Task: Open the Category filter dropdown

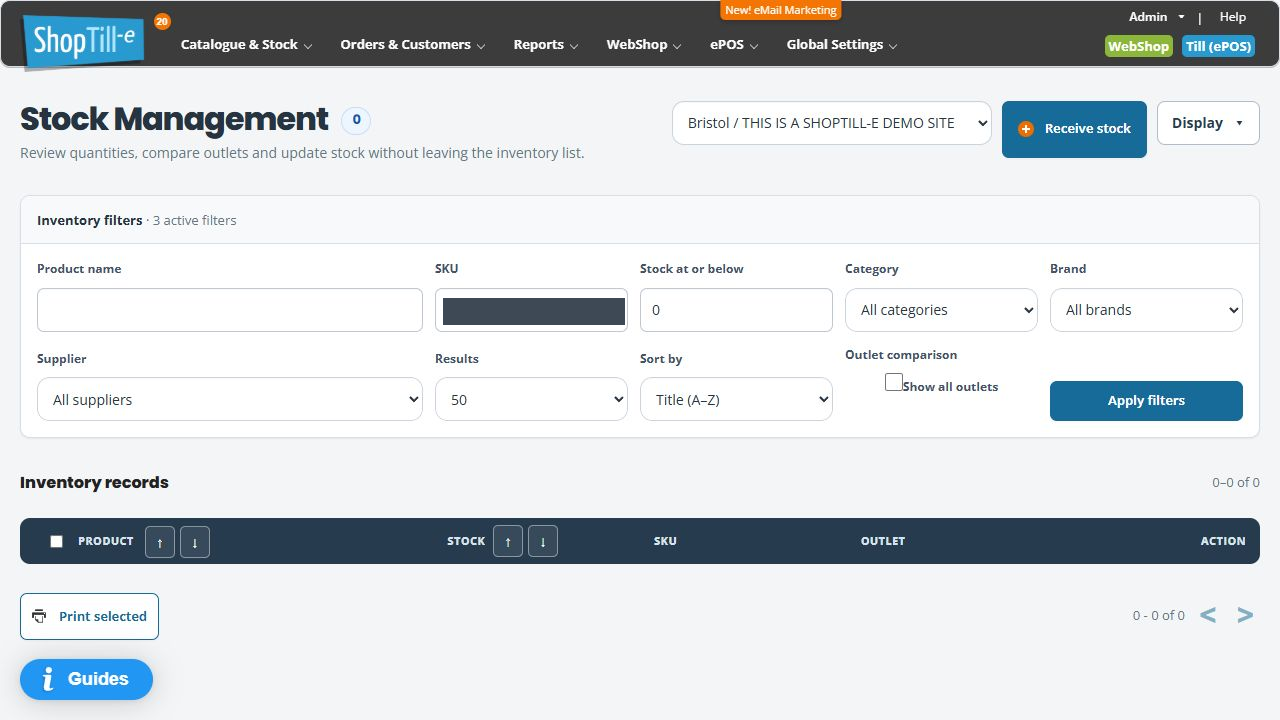Action: click(x=941, y=310)
